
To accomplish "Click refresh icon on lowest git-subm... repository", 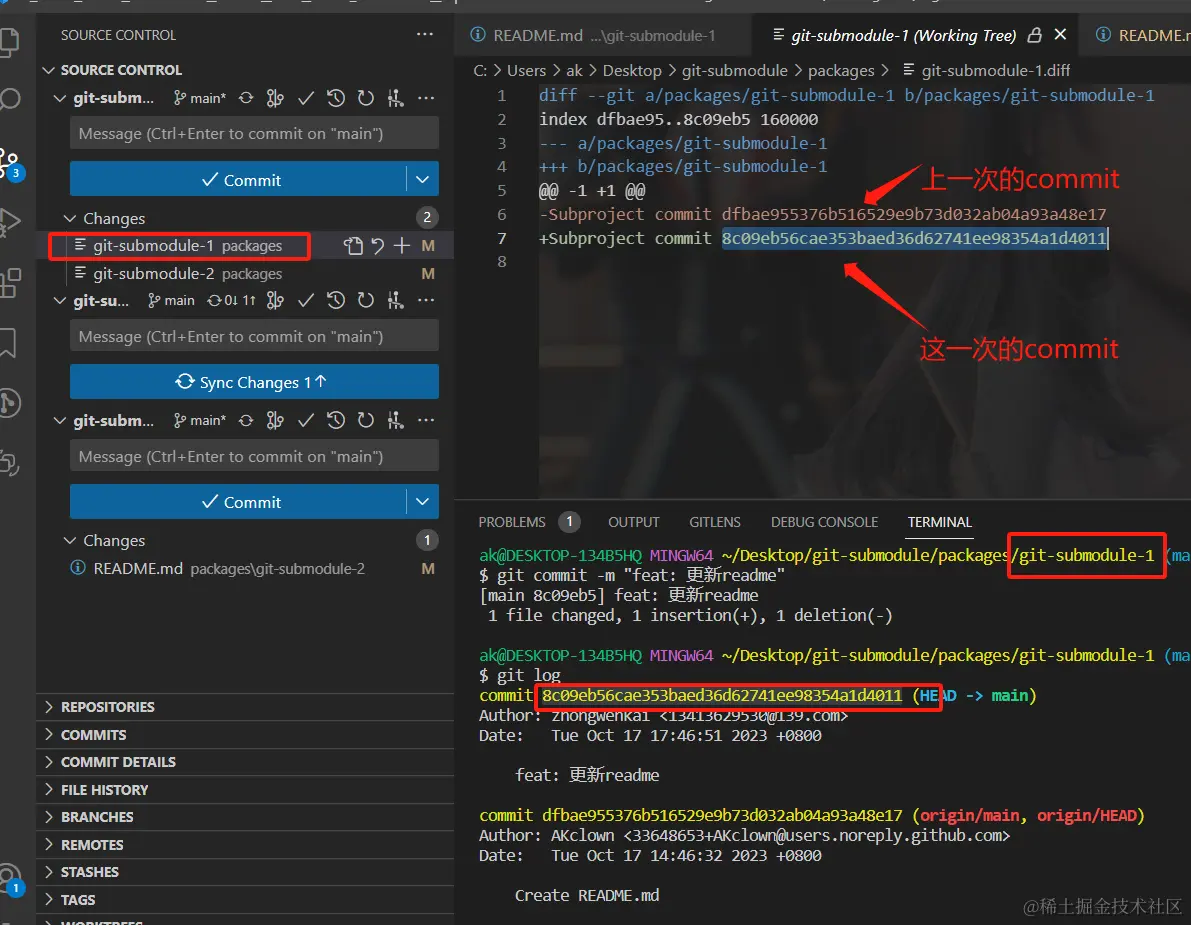I will (365, 420).
